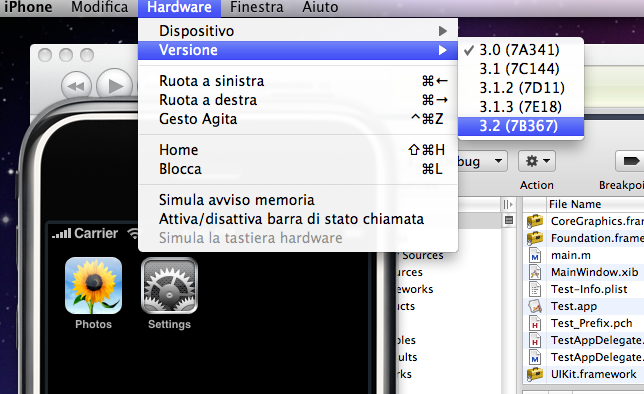Choose Simula avviso memoria
Image resolution: width=644 pixels, height=394 pixels.
(298, 200)
